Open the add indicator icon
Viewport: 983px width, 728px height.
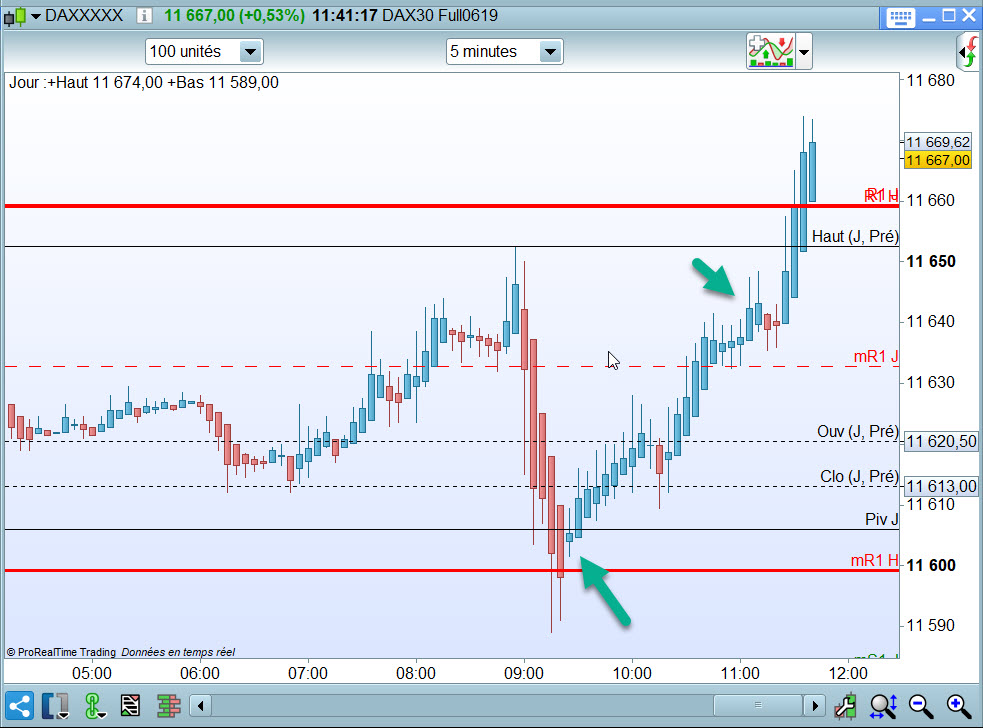click(771, 51)
